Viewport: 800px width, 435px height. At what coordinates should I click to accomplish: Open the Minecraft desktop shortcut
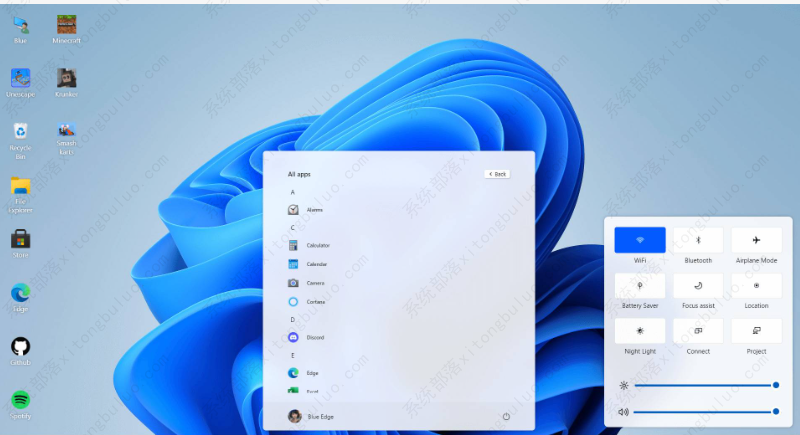pyautogui.click(x=66, y=25)
